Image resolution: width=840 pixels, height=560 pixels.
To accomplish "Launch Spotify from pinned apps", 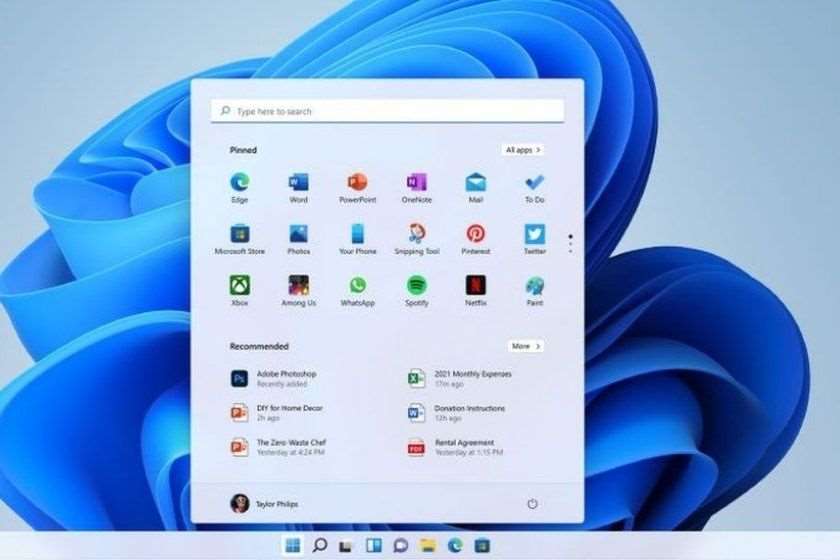I will 416,291.
